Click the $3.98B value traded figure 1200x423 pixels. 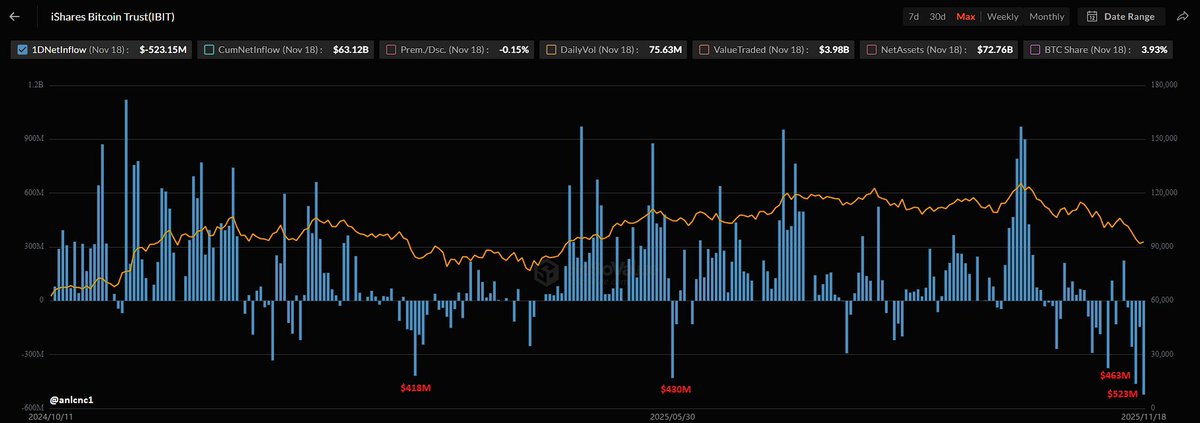pos(835,48)
